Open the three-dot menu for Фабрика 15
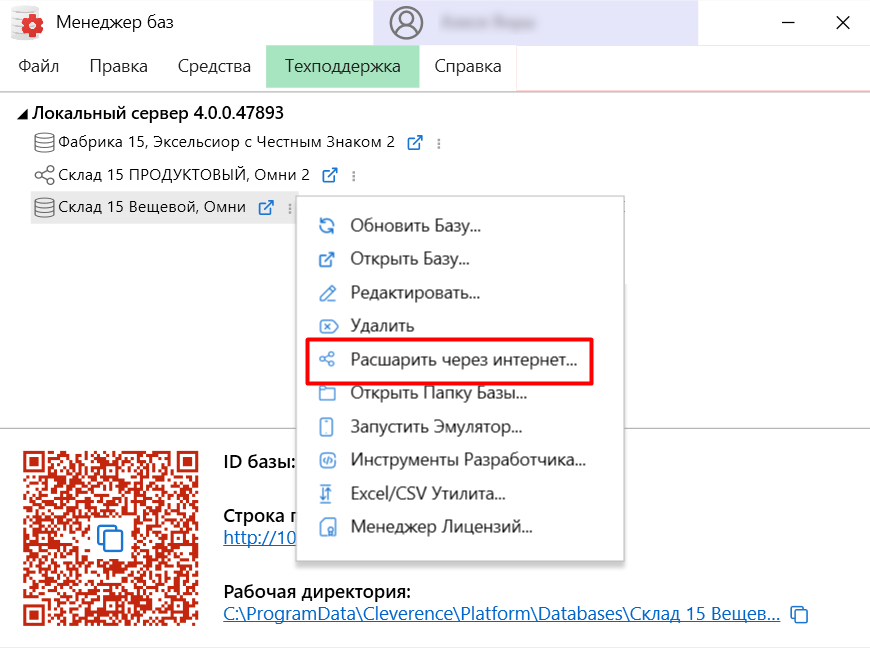Screen dimensions: 870x648 coord(438,142)
